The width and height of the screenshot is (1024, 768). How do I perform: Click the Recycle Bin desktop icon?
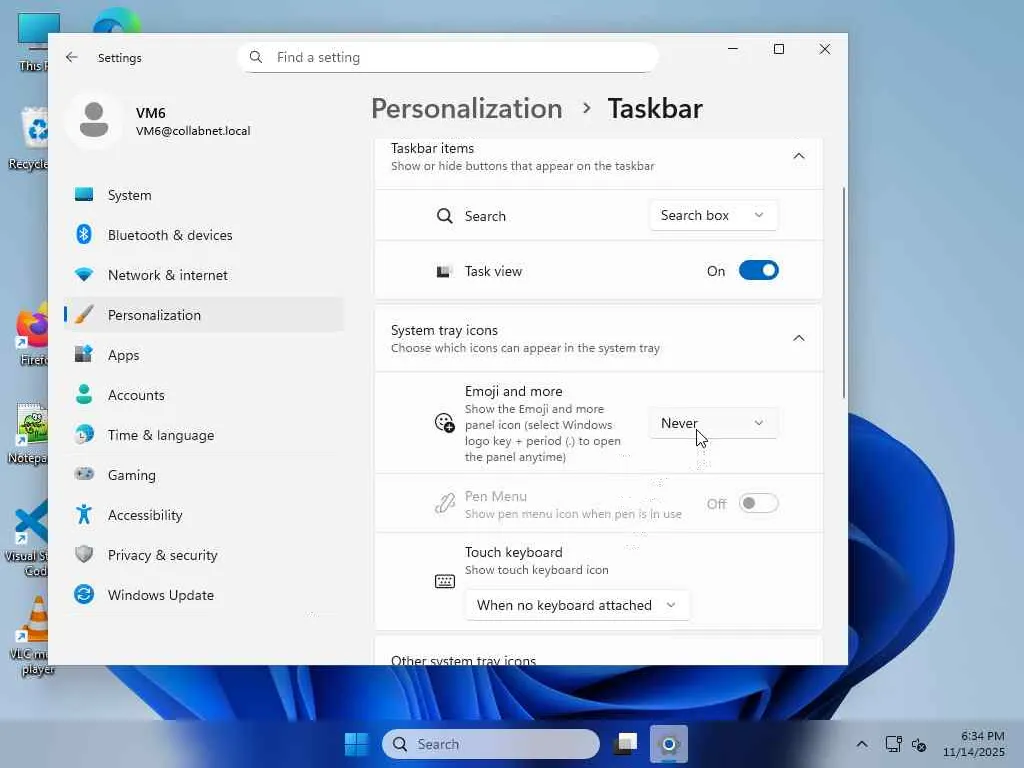pos(29,137)
